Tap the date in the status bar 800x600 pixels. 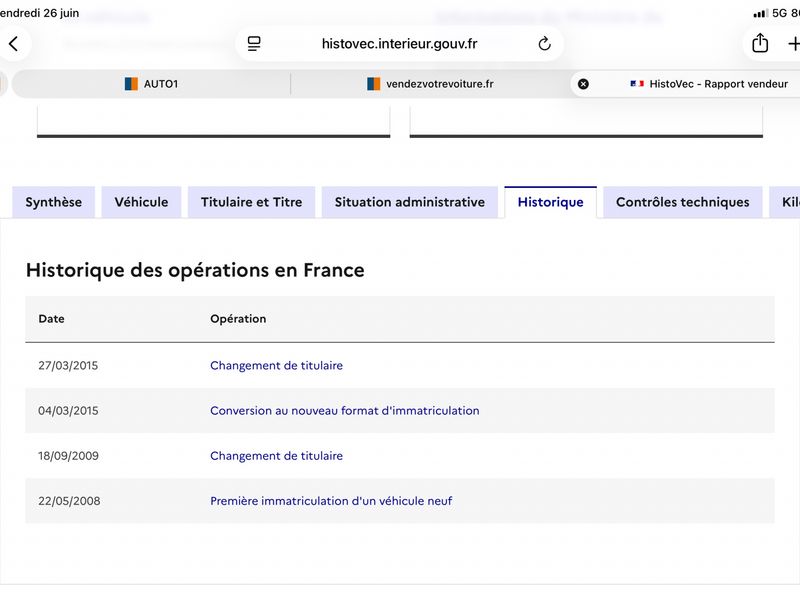[x=39, y=13]
